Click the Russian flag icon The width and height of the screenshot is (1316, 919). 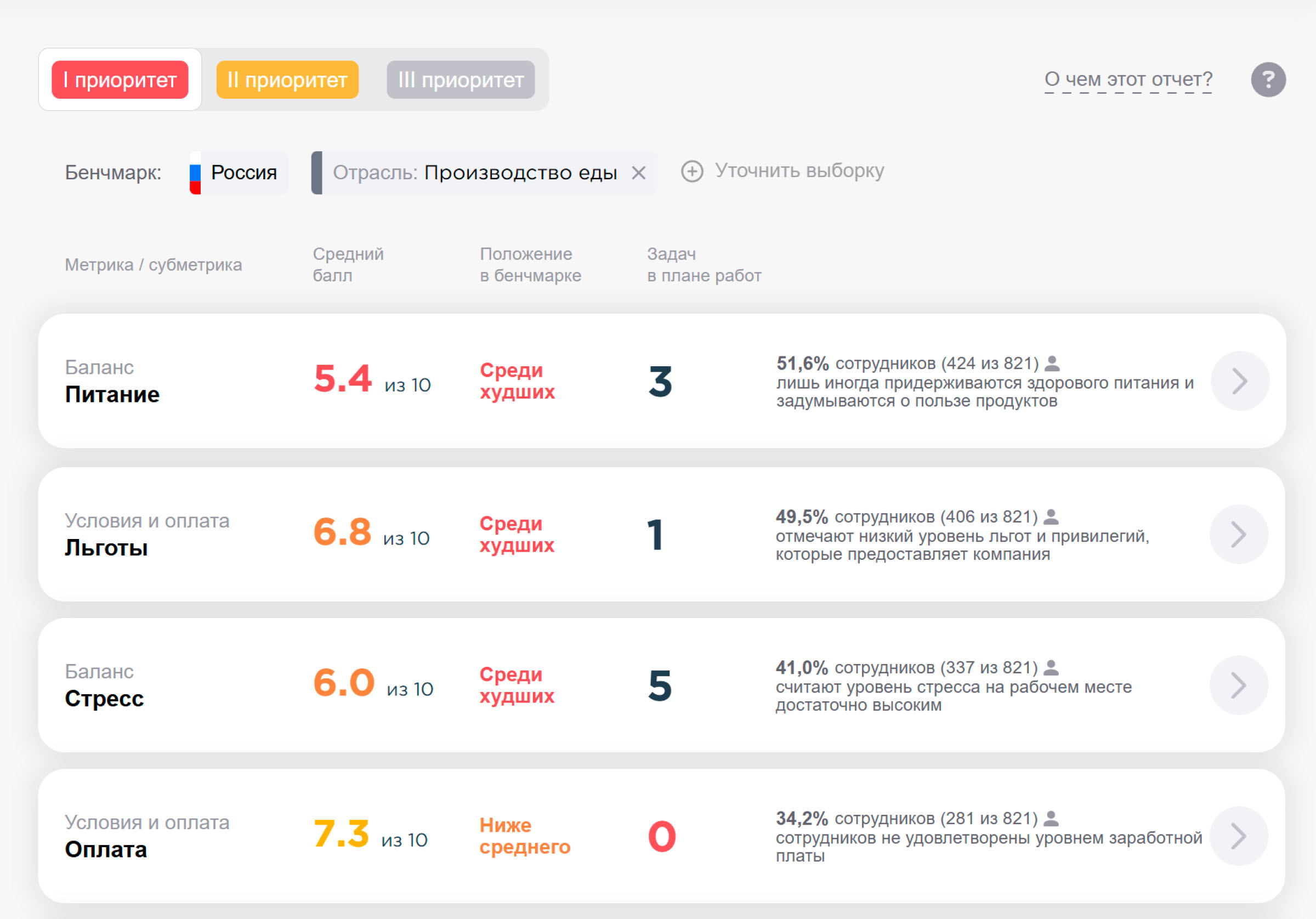195,173
